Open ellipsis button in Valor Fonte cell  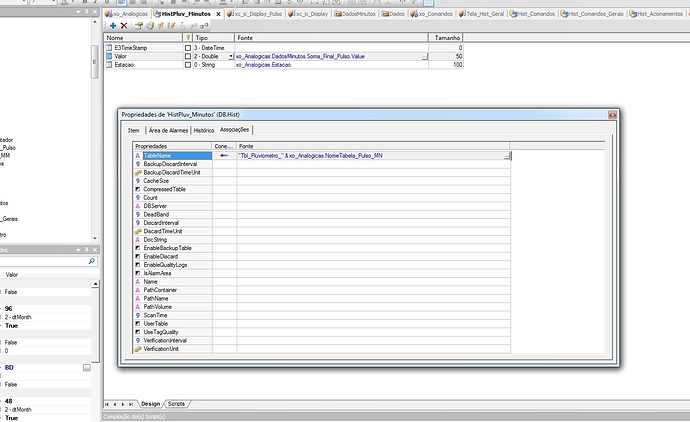tap(424, 56)
